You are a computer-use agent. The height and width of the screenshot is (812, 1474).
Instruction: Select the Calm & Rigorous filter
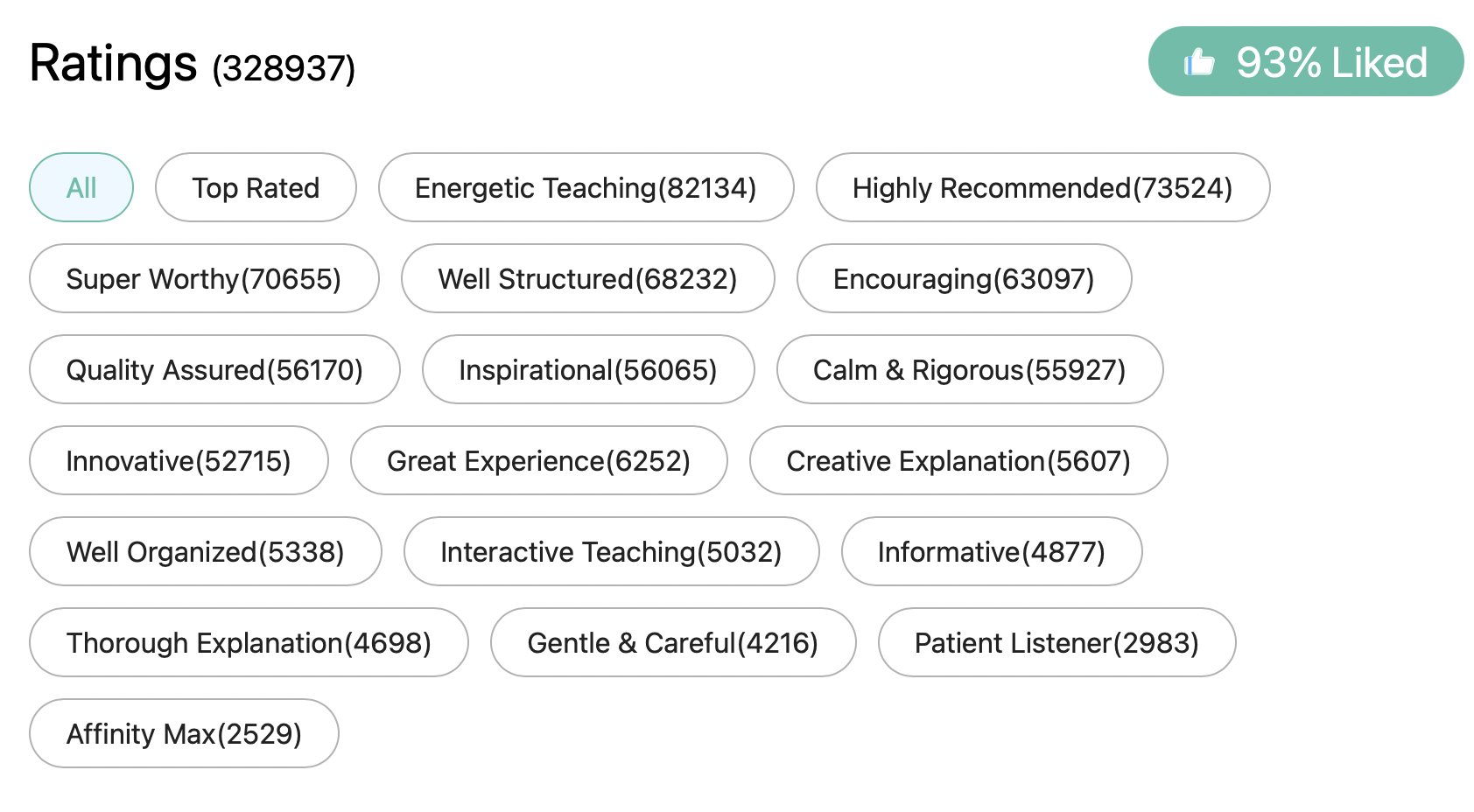pyautogui.click(x=969, y=369)
